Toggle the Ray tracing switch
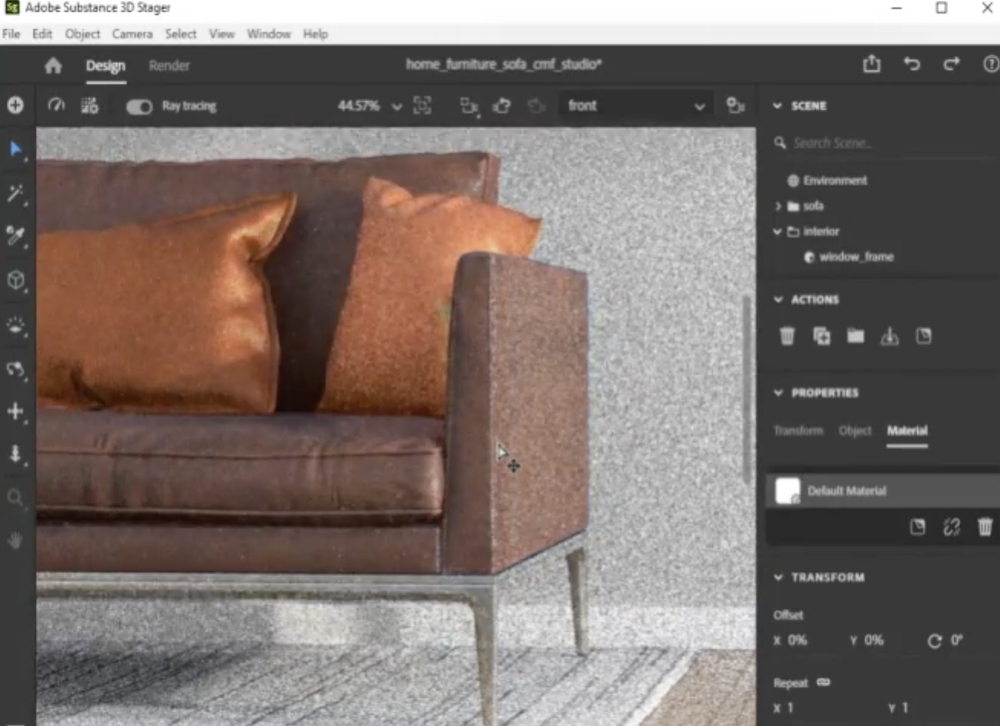This screenshot has height=726, width=1000. [x=139, y=107]
